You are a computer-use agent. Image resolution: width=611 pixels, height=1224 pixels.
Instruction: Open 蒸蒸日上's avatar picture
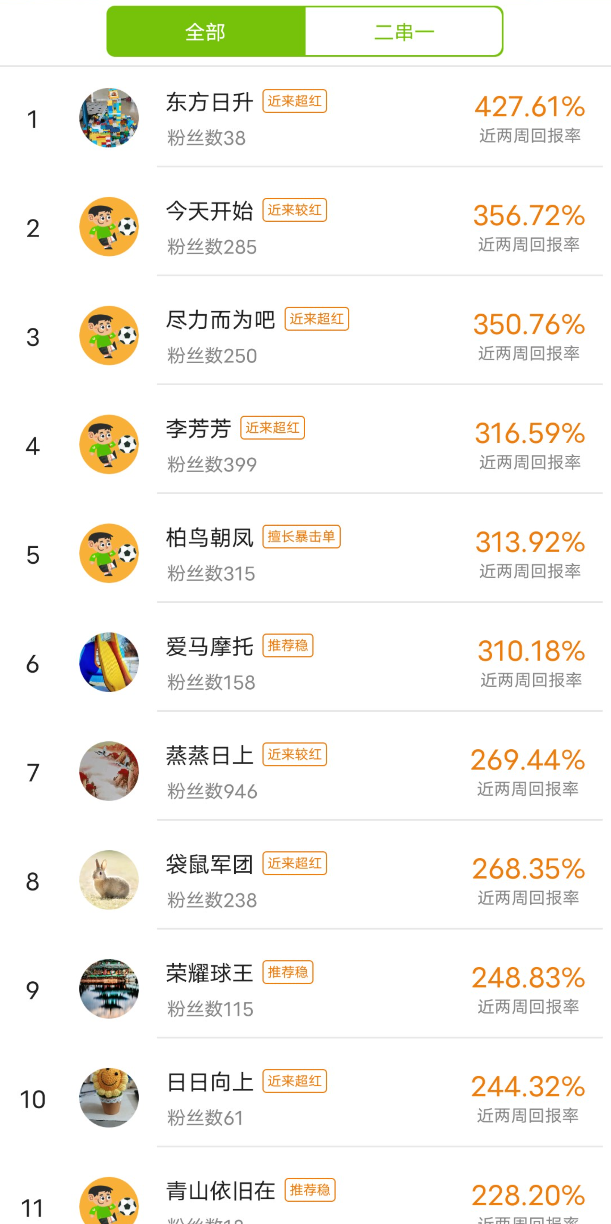pos(109,771)
